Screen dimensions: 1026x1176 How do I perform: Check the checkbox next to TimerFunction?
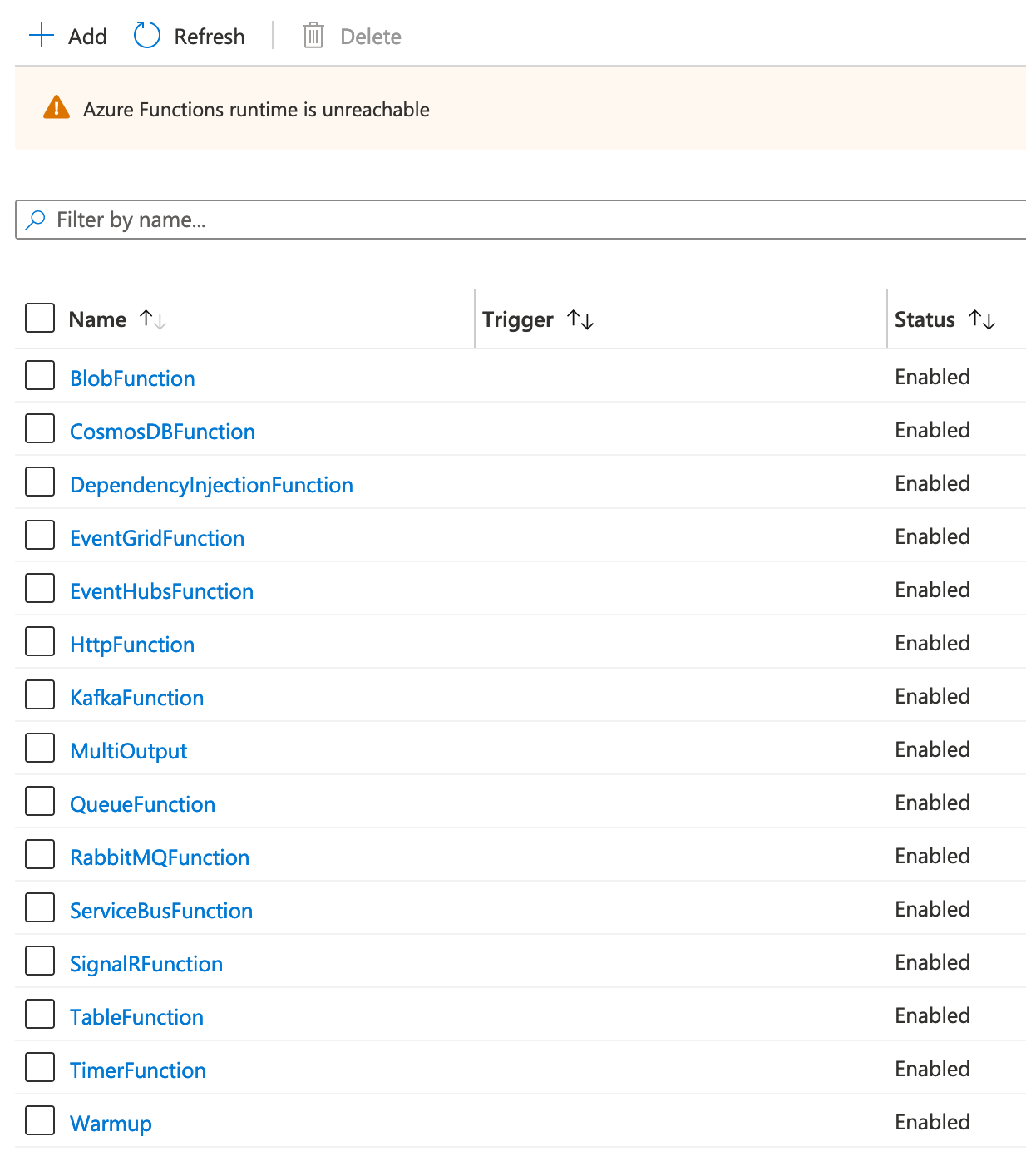(39, 1067)
